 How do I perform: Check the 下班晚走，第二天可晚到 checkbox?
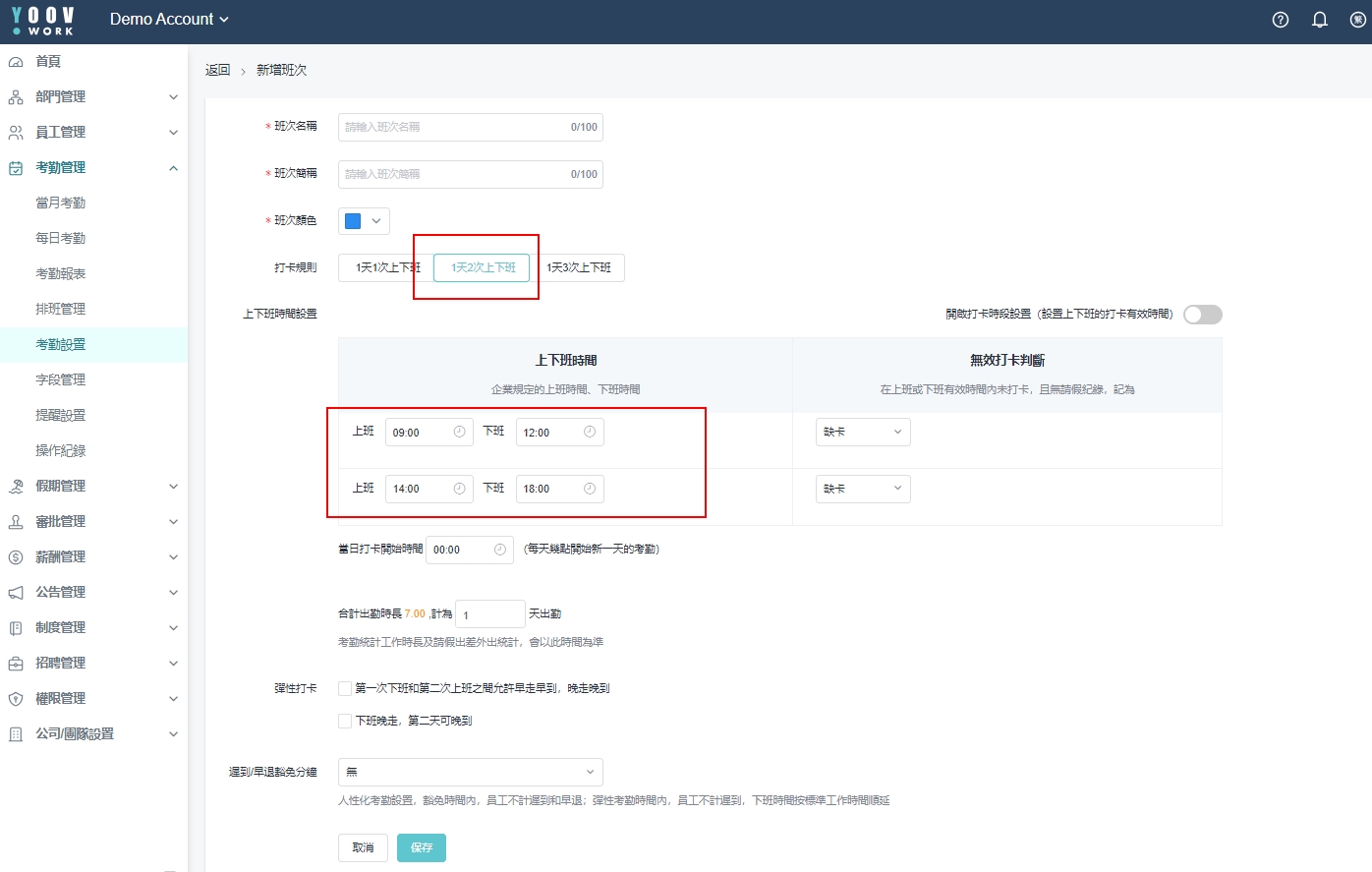345,722
